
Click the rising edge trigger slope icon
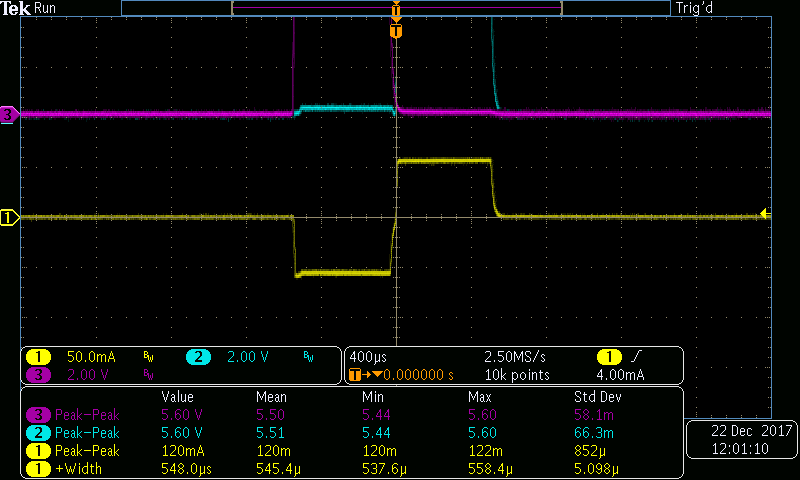[x=638, y=357]
